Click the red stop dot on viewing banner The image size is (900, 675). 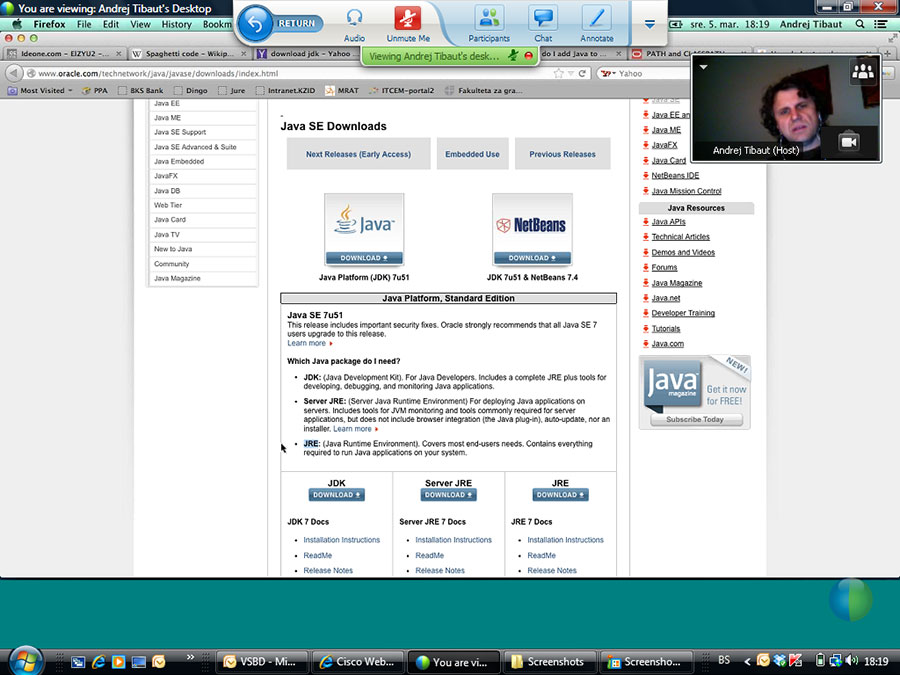click(x=528, y=56)
